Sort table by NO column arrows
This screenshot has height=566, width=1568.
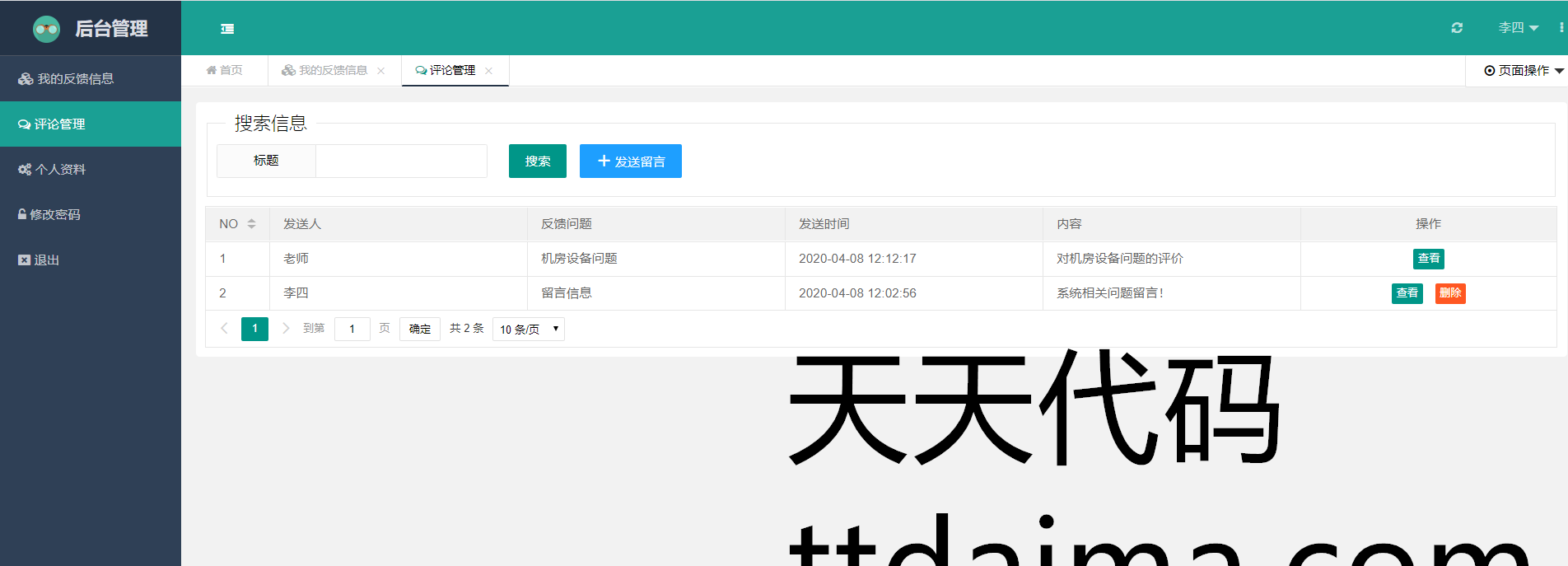point(251,224)
